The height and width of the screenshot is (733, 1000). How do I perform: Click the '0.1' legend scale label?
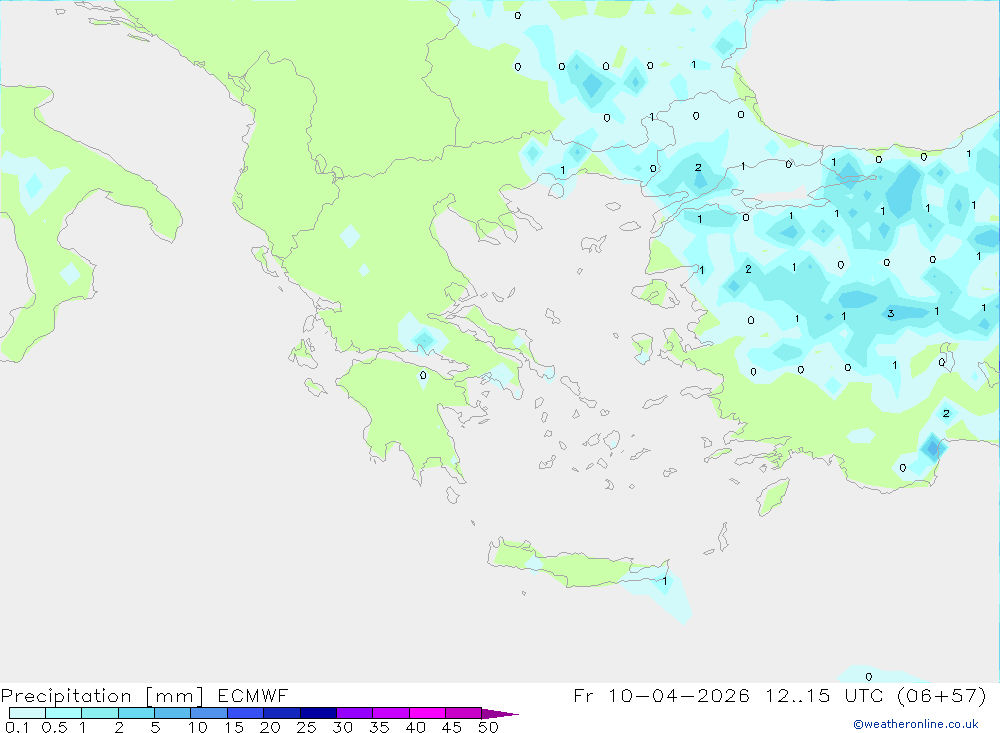[x=17, y=727]
